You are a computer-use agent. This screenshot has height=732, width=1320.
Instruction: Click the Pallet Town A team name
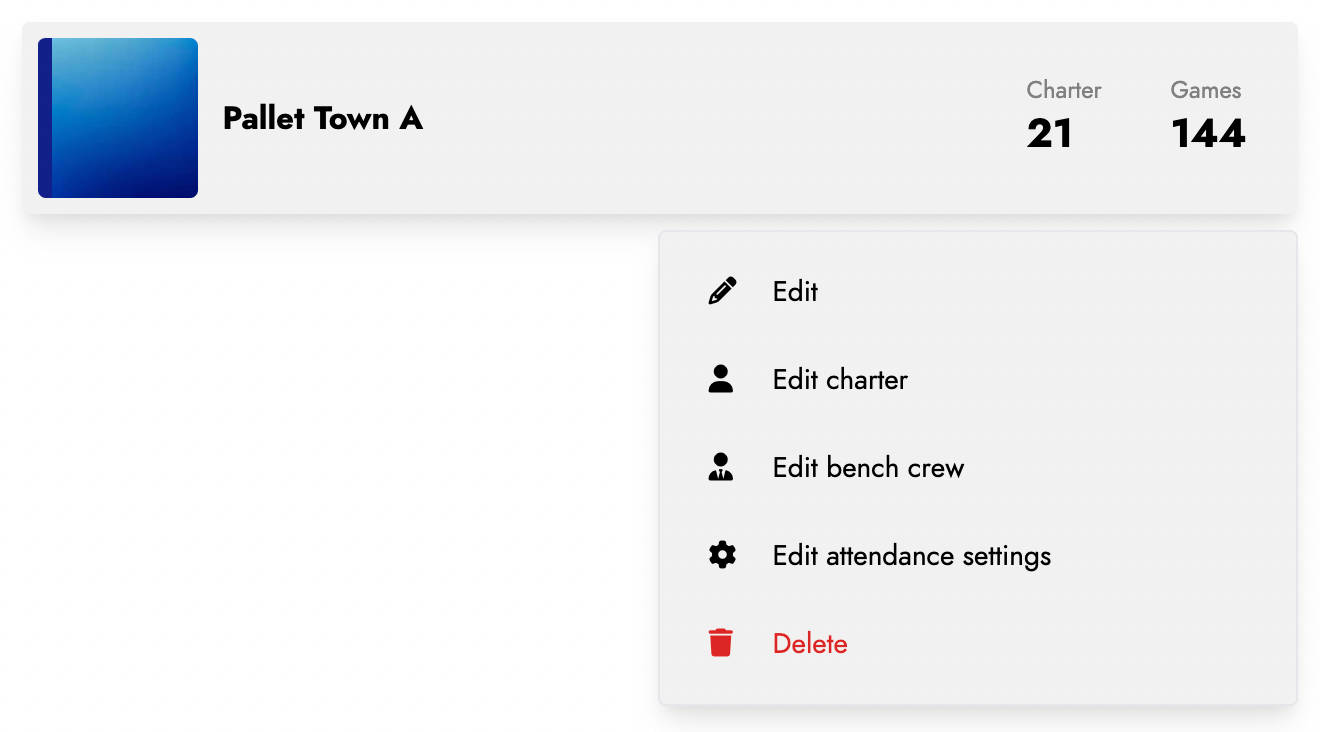(323, 118)
